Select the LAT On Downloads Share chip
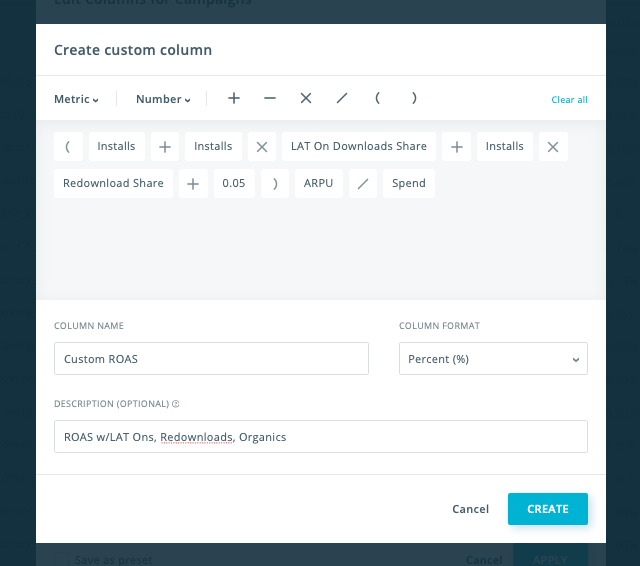 [x=359, y=146]
